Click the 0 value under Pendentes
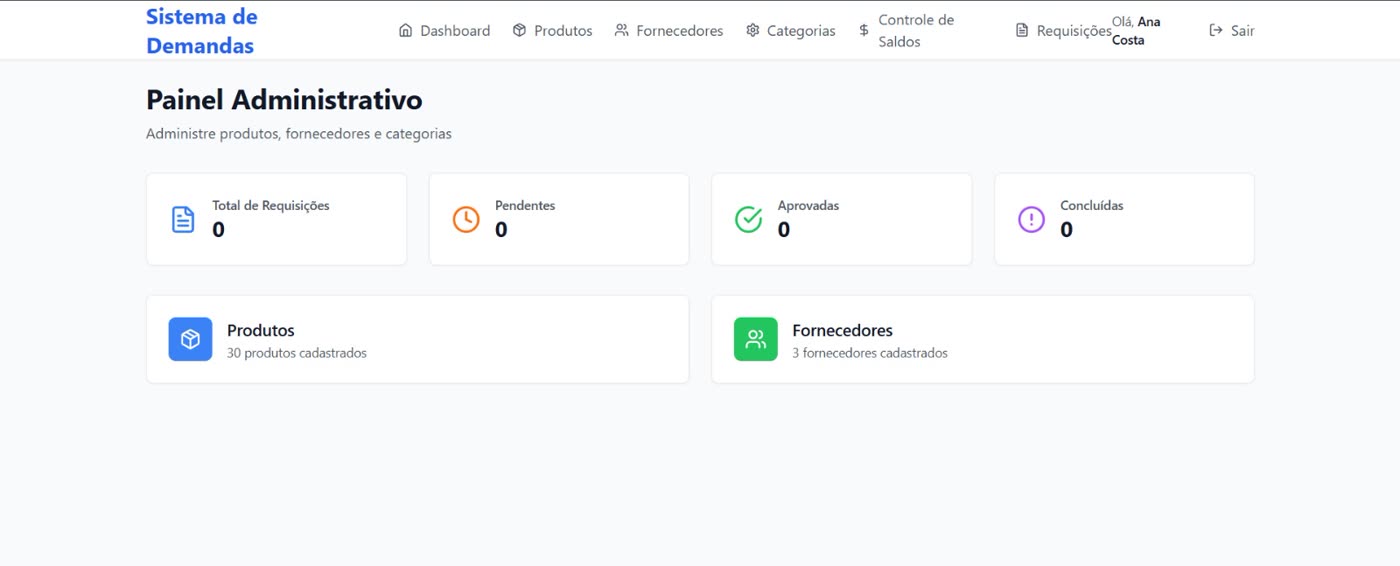 (501, 230)
